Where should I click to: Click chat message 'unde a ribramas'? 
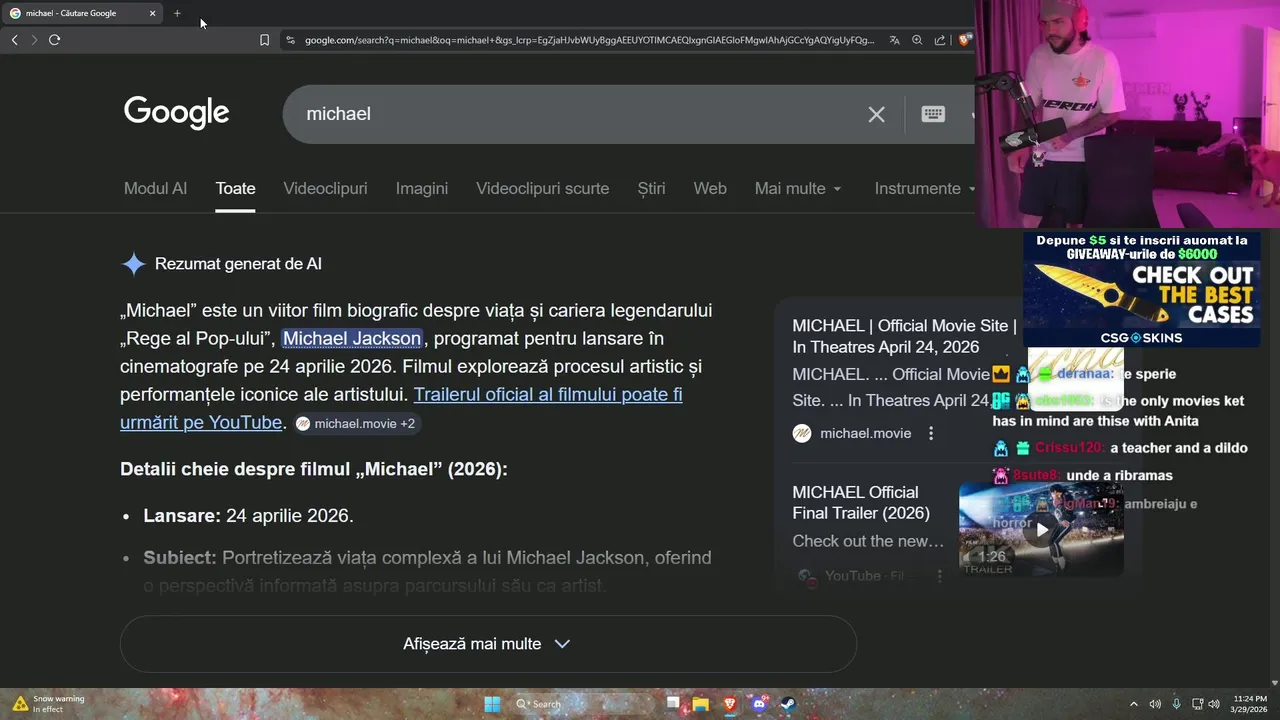1119,475
